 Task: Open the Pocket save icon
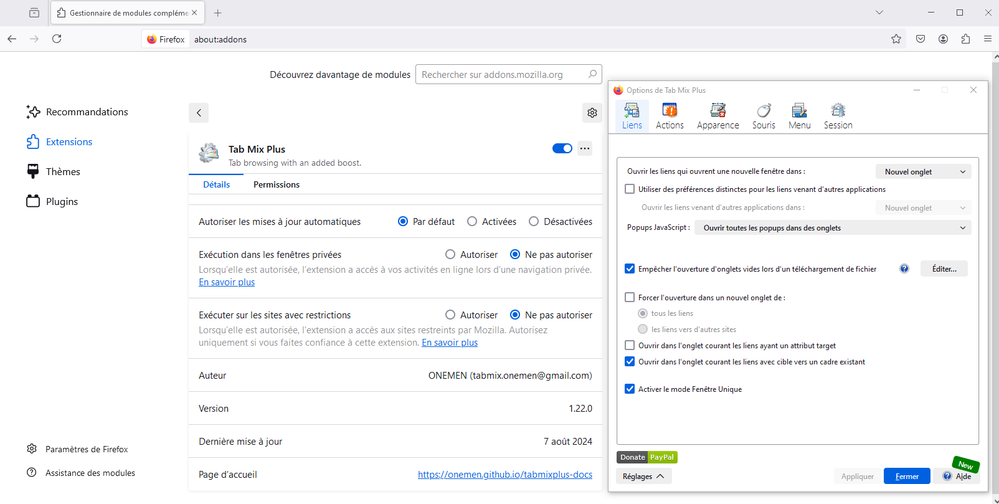921,39
